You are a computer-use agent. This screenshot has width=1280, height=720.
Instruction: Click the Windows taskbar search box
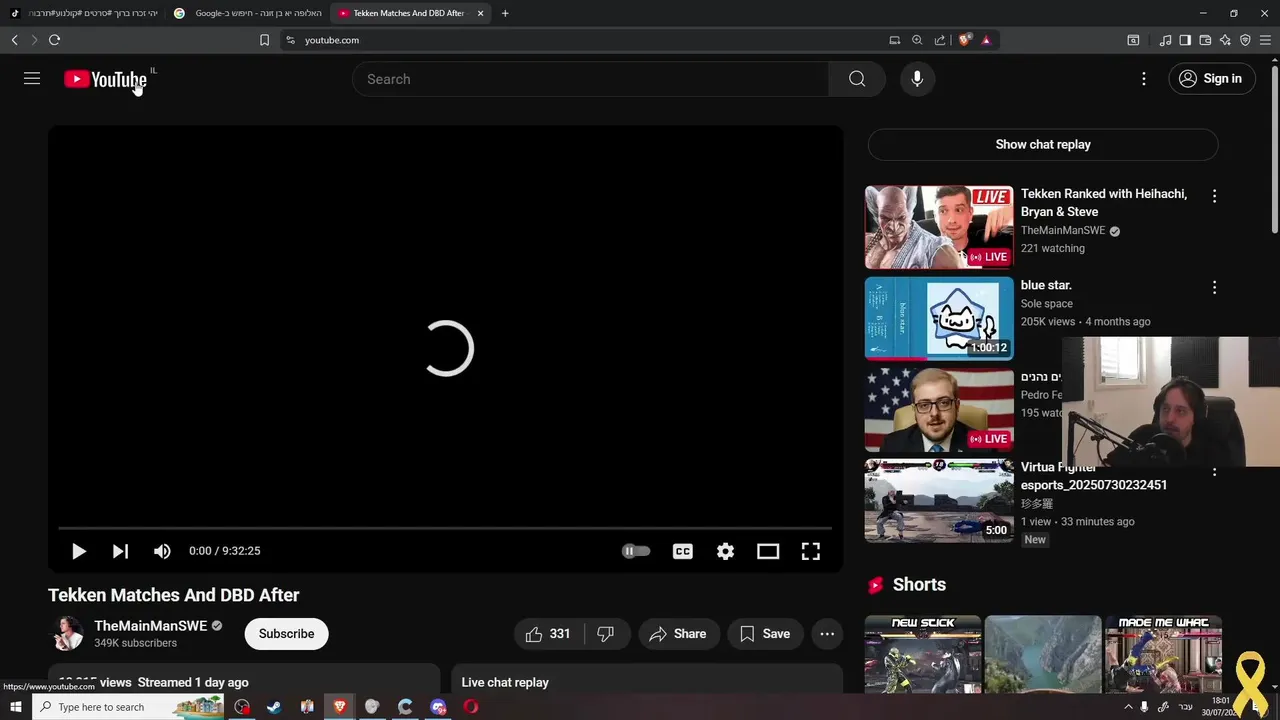click(x=130, y=707)
